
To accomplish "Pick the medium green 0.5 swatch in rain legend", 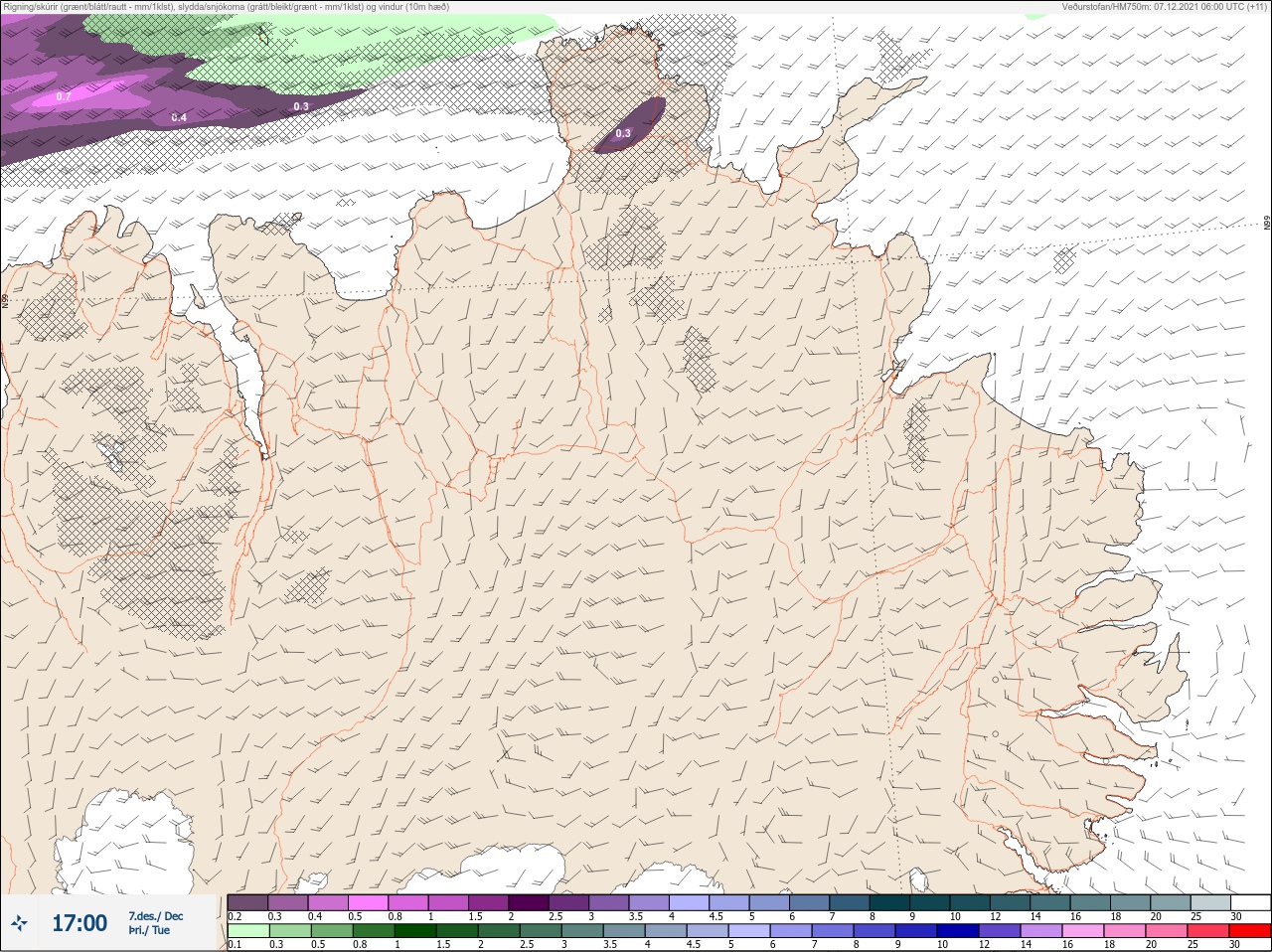I will (x=334, y=931).
